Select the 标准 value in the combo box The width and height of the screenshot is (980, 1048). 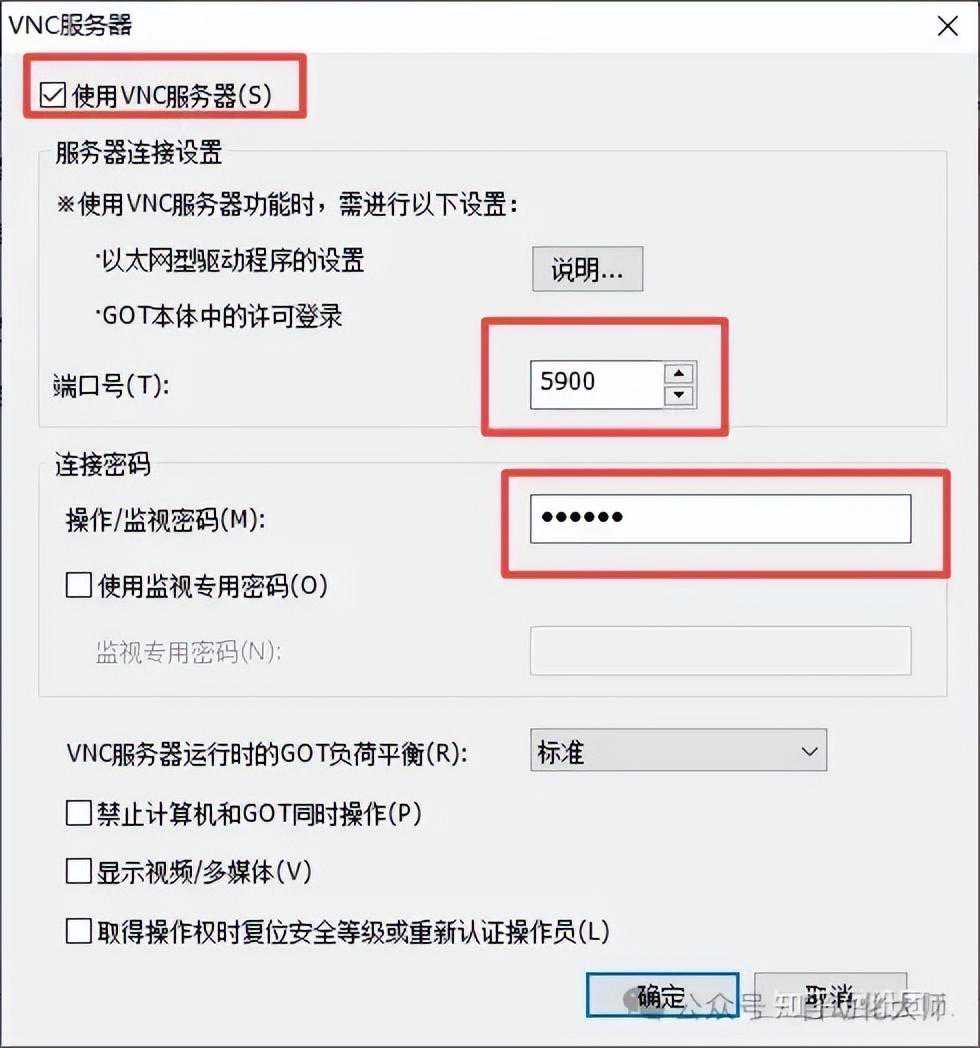click(678, 750)
